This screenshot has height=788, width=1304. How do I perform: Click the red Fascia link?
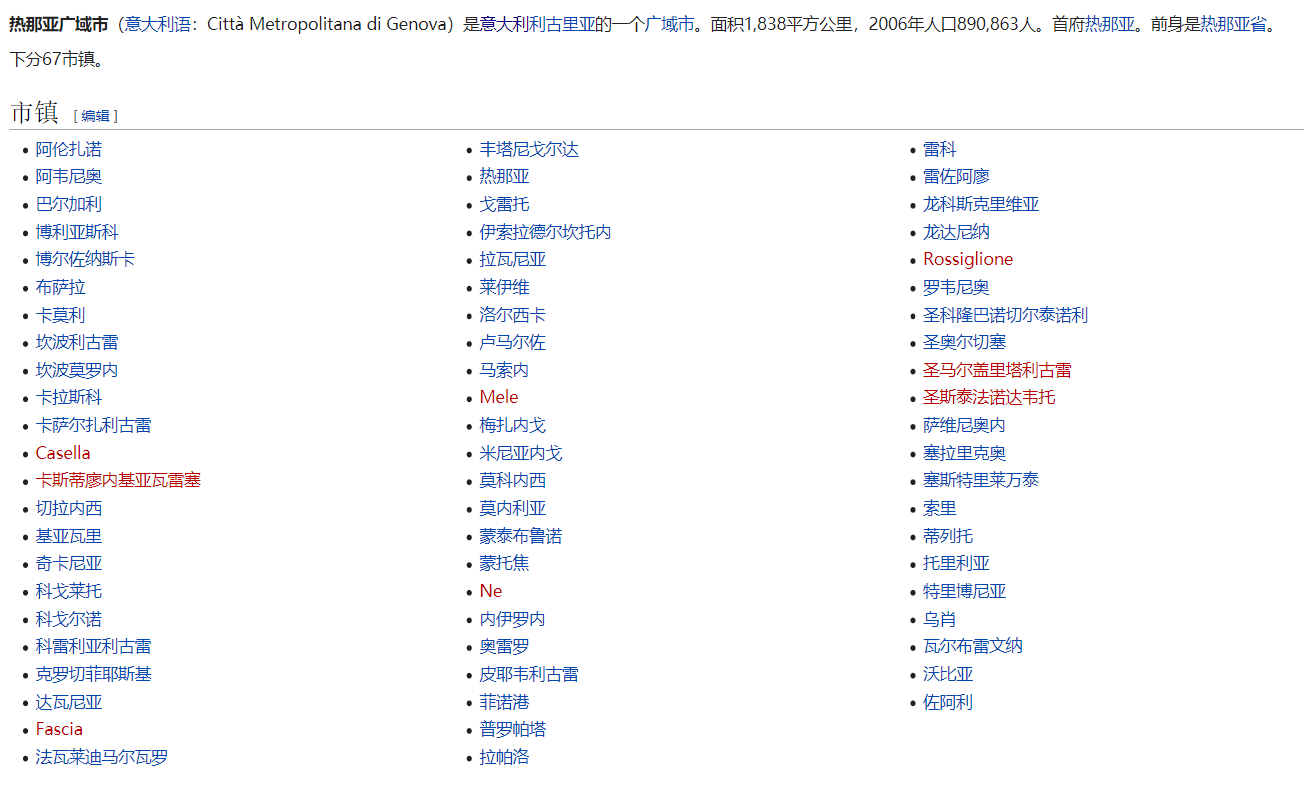point(59,730)
